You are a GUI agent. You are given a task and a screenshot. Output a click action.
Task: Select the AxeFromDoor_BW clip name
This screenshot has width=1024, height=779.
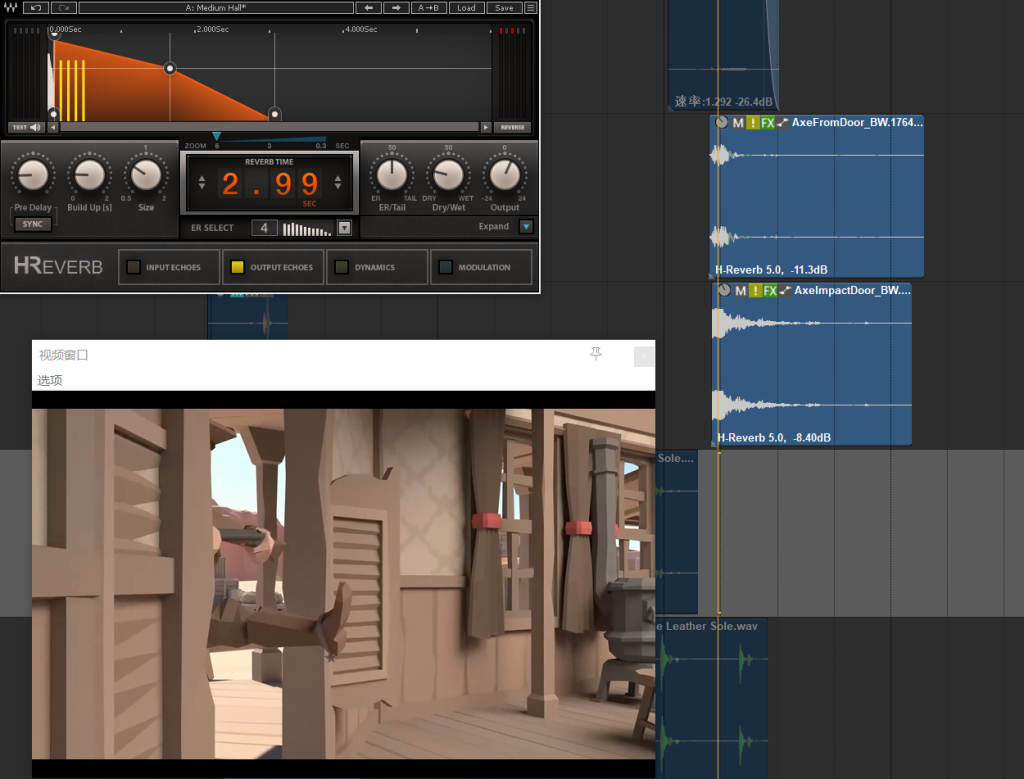click(x=857, y=122)
